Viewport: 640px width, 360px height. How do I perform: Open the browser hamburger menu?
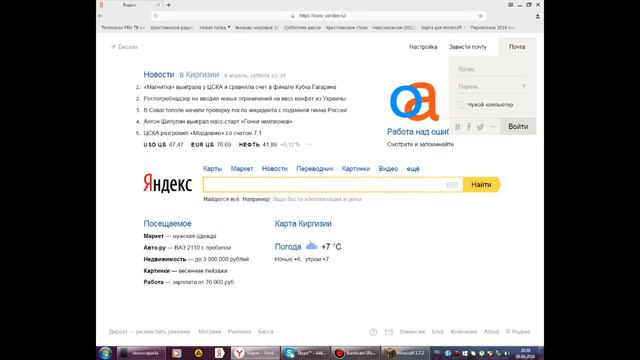pos(511,5)
